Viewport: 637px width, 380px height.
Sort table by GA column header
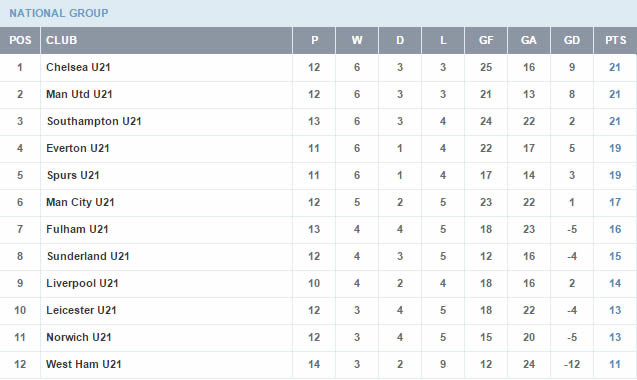point(529,40)
